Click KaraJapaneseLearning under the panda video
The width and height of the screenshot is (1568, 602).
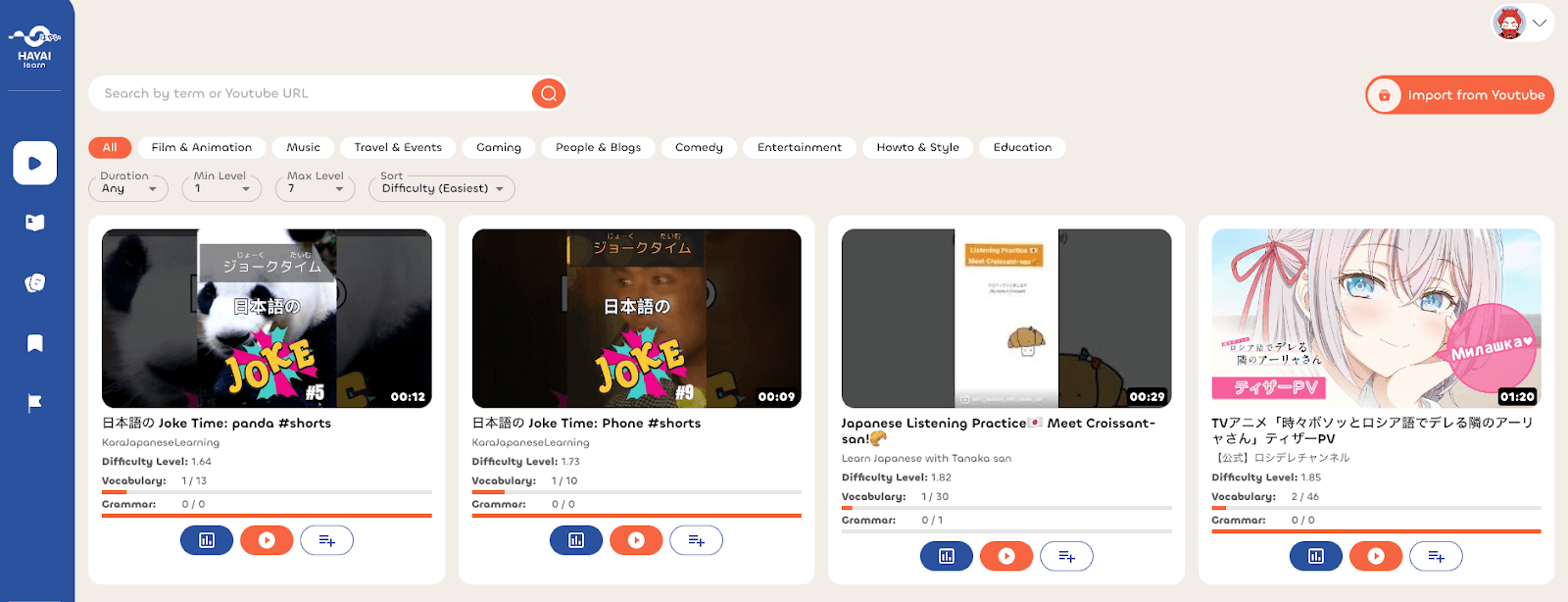click(x=161, y=443)
